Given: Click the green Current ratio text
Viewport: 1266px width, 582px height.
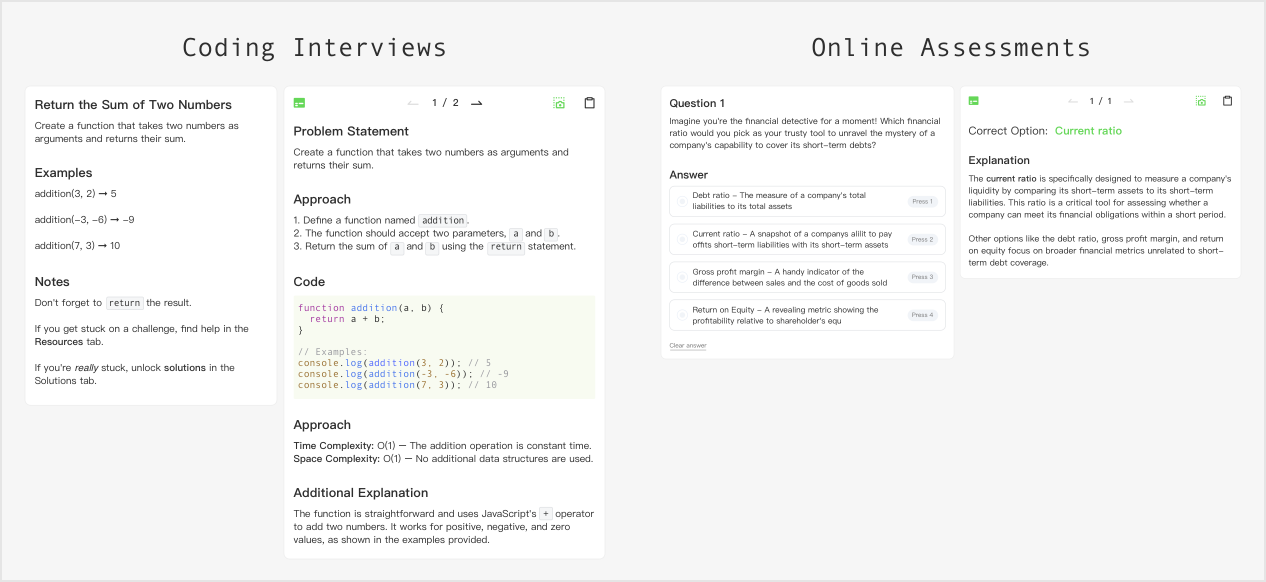Looking at the screenshot, I should (1086, 130).
